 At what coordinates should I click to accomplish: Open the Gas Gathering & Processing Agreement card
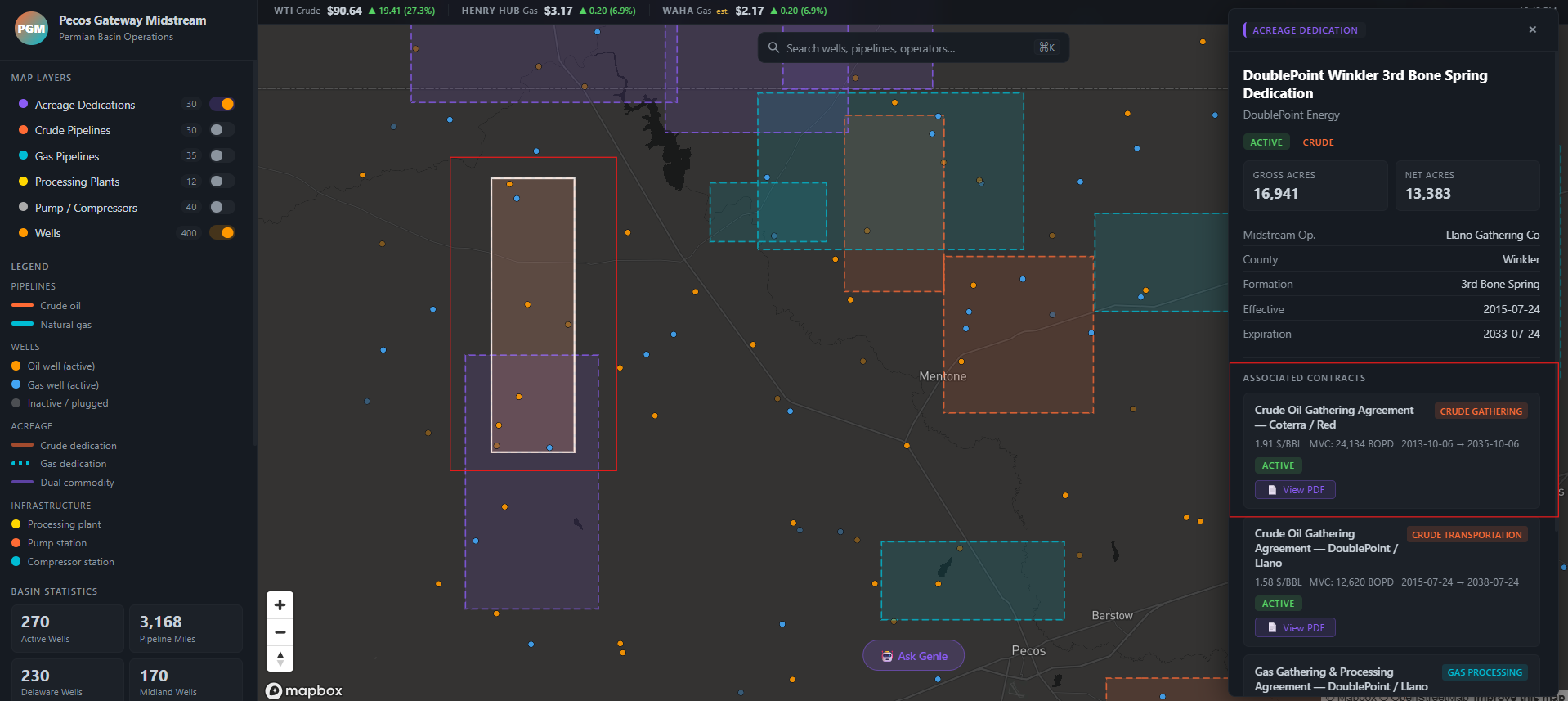(x=1341, y=679)
